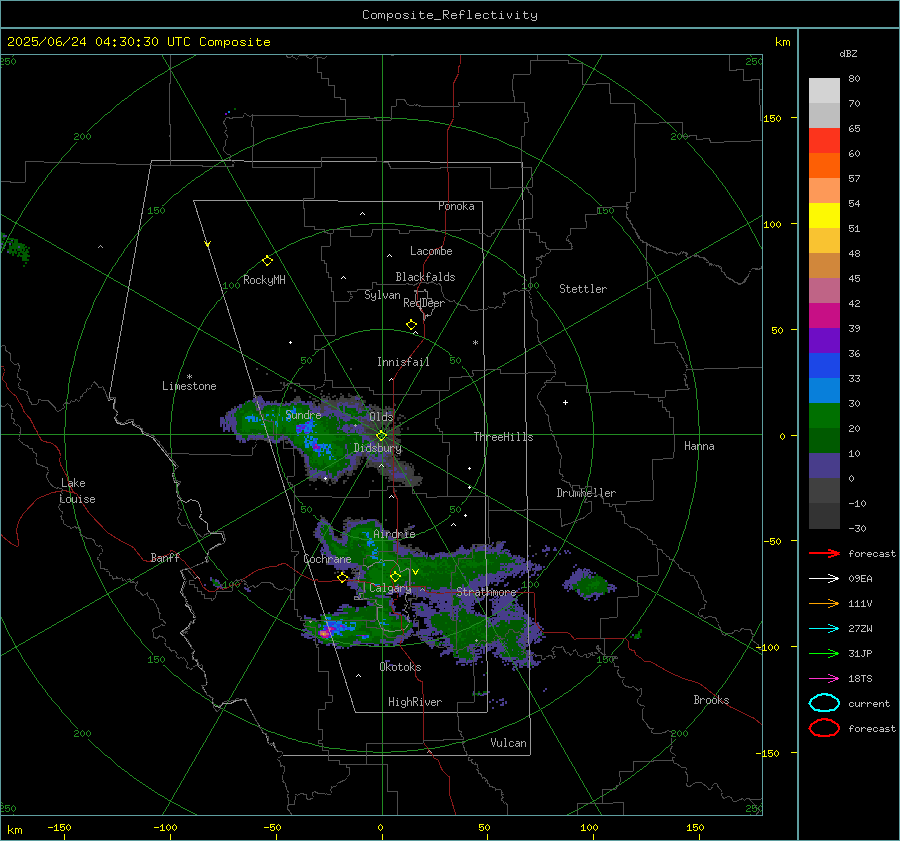
Task: Click the Okotoks city label
Action: [400, 667]
